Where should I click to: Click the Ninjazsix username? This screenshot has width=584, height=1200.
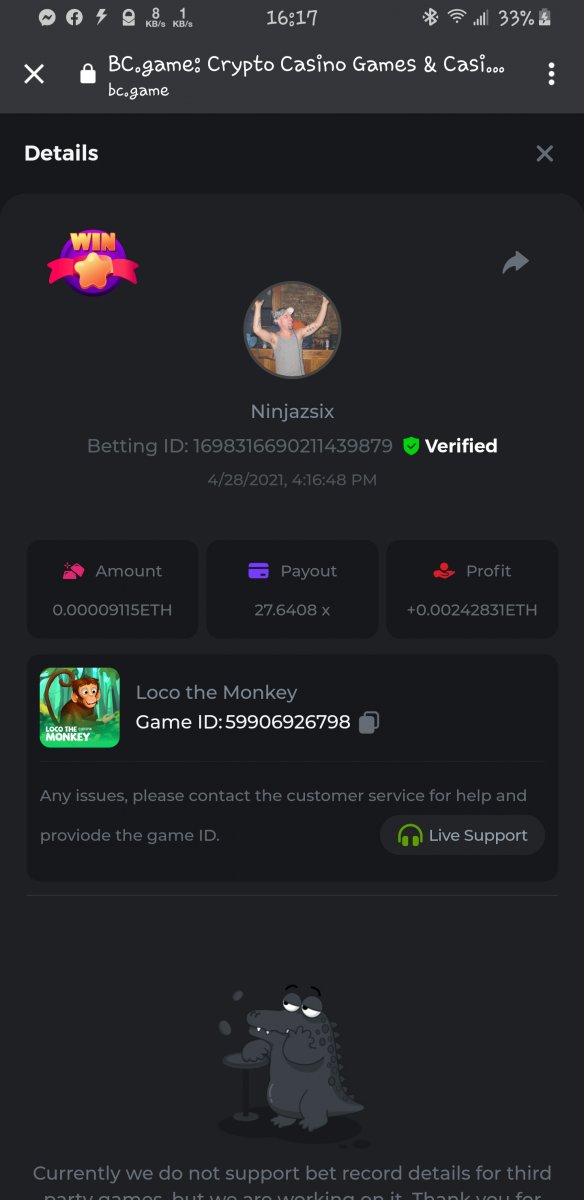[x=292, y=411]
